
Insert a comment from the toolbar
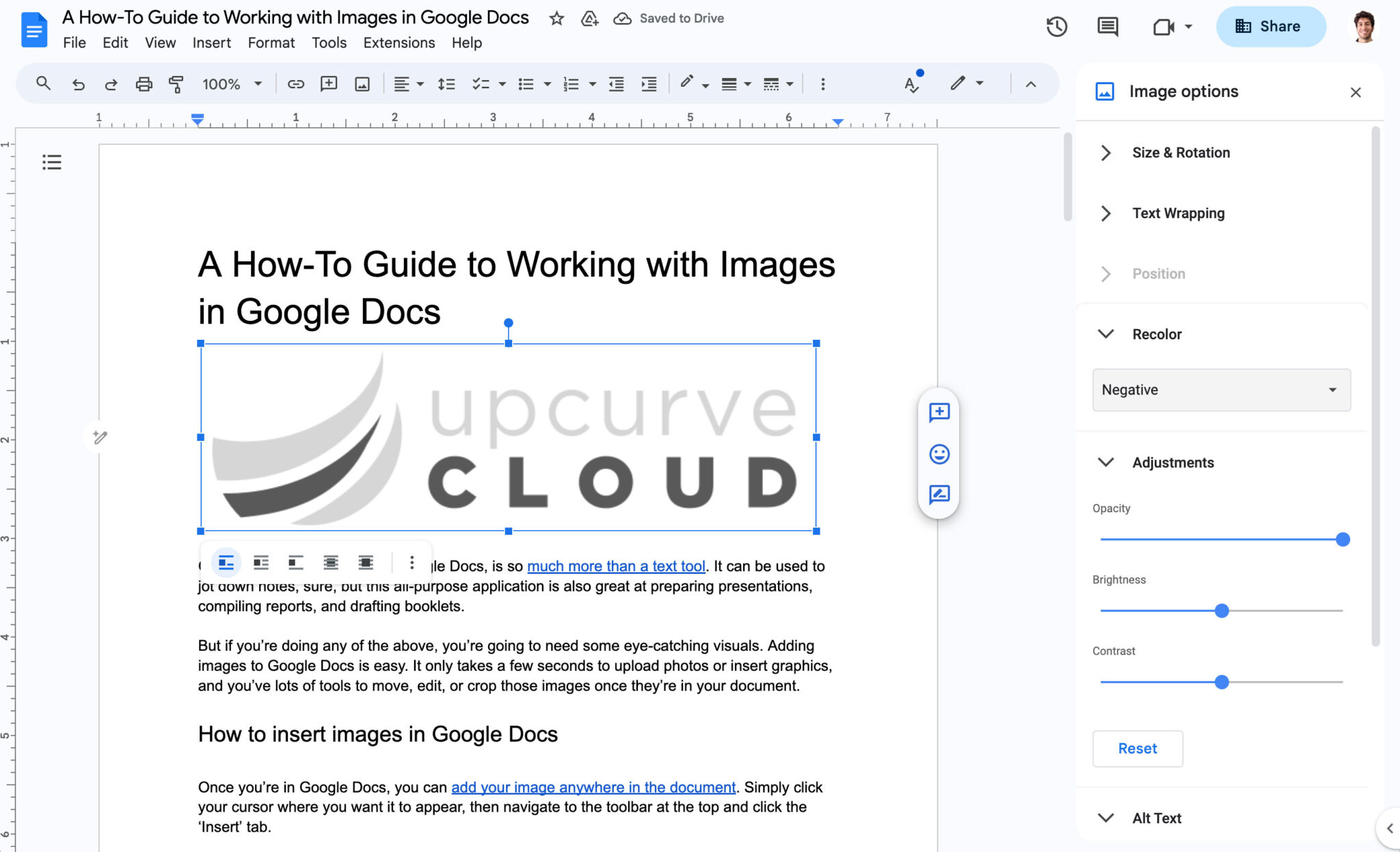[x=329, y=83]
